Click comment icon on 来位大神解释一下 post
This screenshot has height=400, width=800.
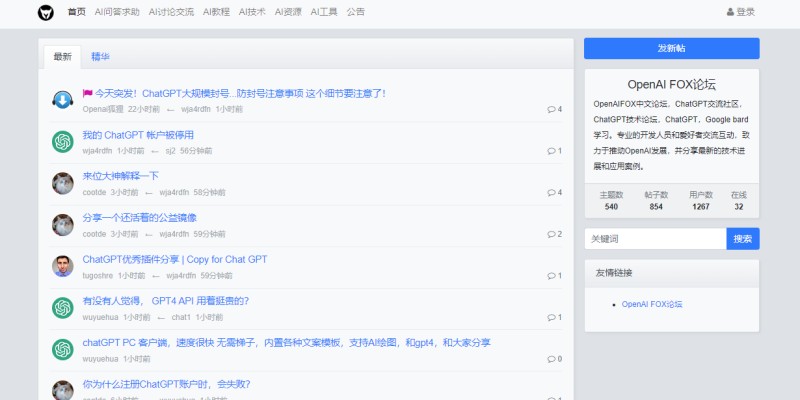coord(551,192)
